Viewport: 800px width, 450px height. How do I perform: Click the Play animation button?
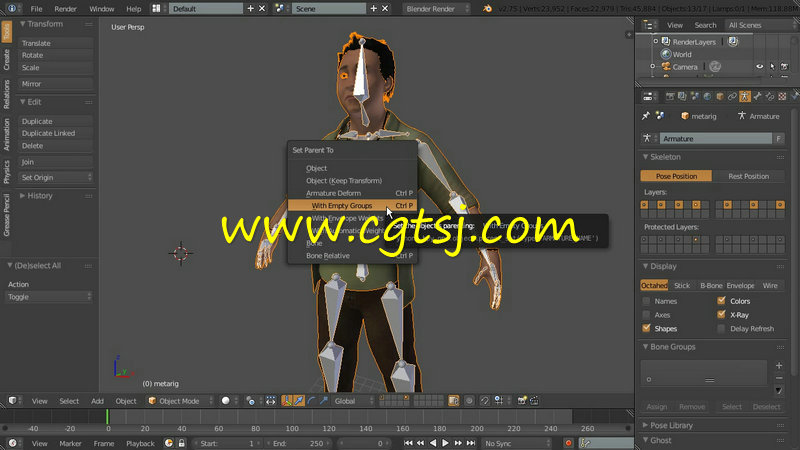pyautogui.click(x=445, y=443)
